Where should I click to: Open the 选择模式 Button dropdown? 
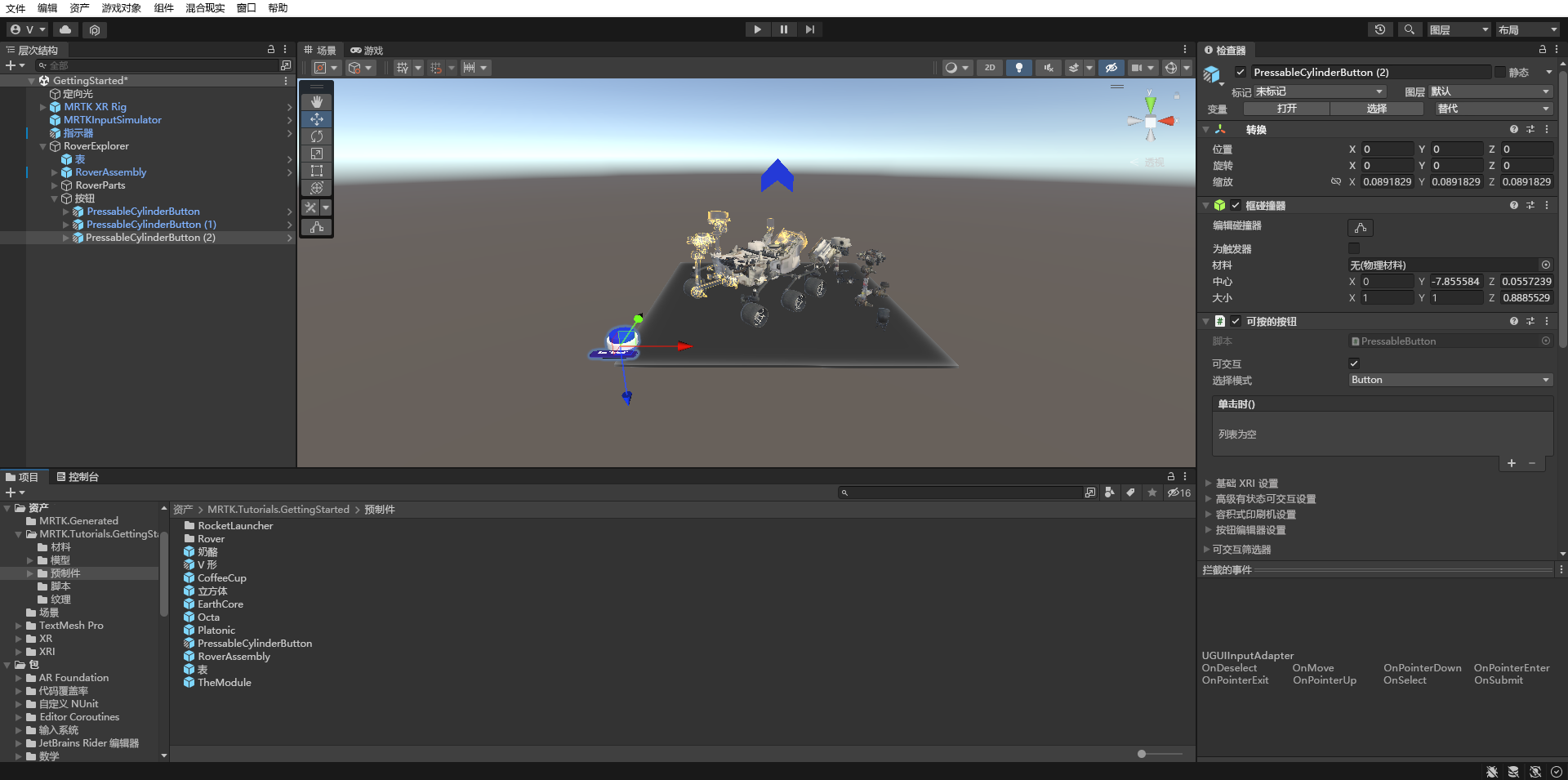click(1450, 380)
